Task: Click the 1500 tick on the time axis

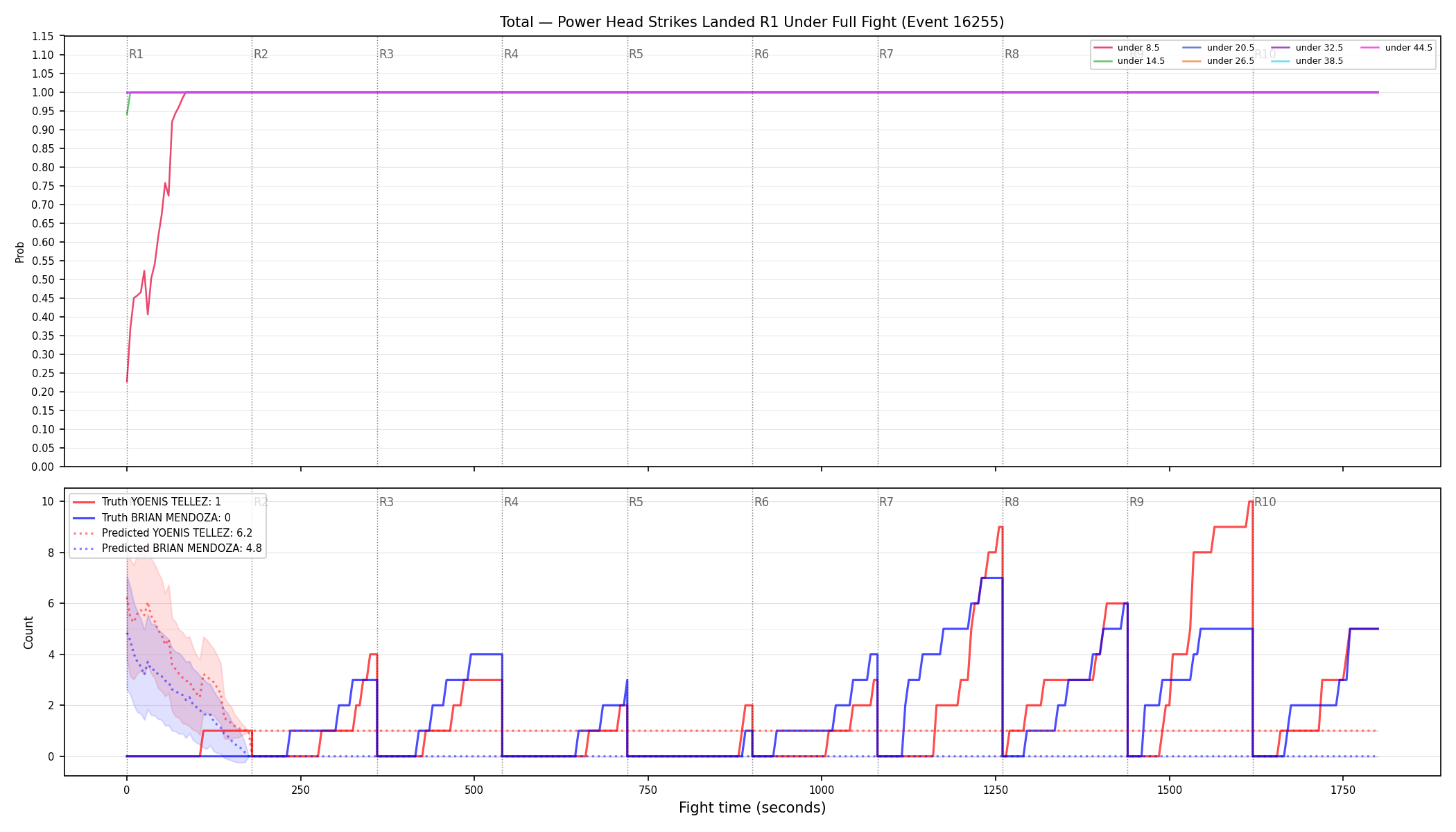Action: tap(1170, 790)
